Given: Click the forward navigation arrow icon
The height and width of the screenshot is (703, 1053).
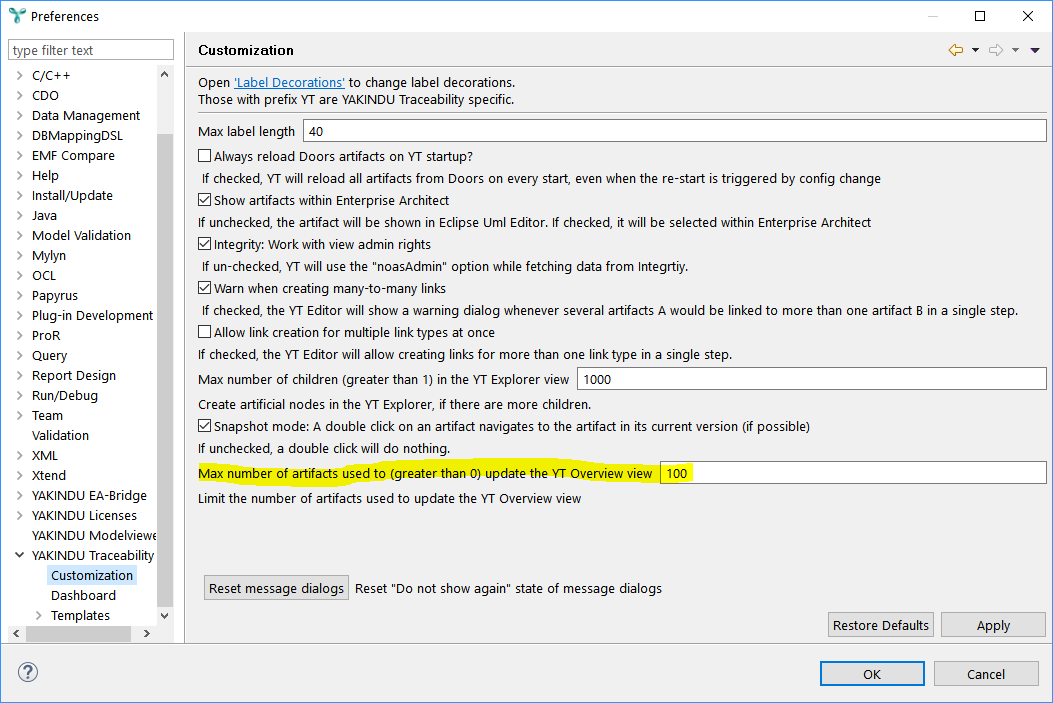Looking at the screenshot, I should click(x=996, y=50).
